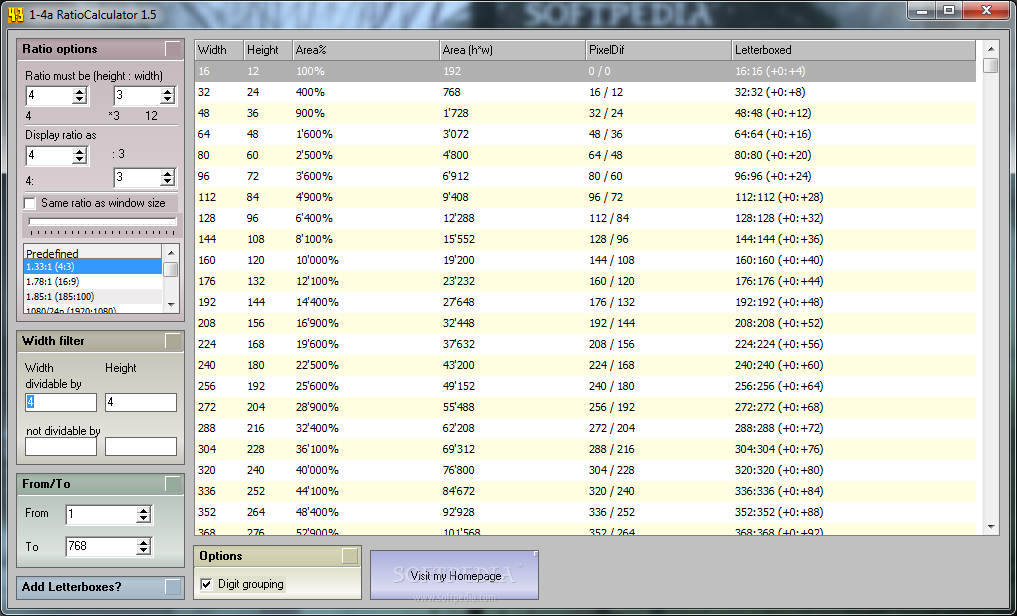Click down arrow of Predefined list scrollbar
Image resolution: width=1017 pixels, height=616 pixels.
tap(171, 304)
